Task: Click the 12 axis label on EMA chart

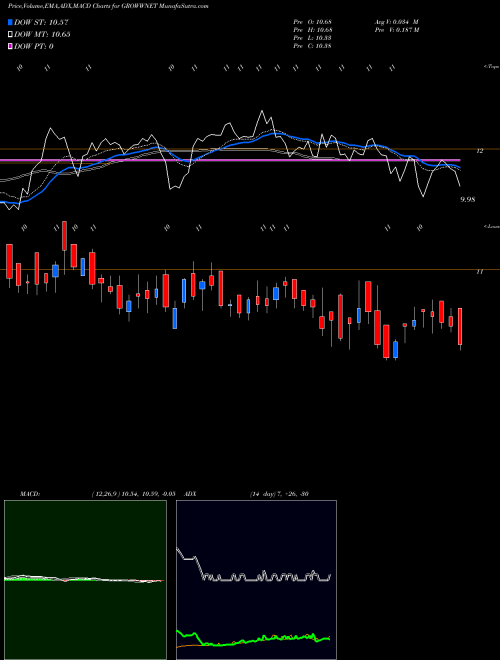Action: 480,151
